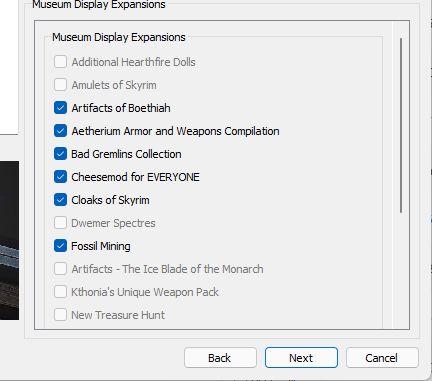Screen dimensions: 432x381
Task: Disable Aetherium Armor and Weapons Compilation
Action: (x=60, y=131)
